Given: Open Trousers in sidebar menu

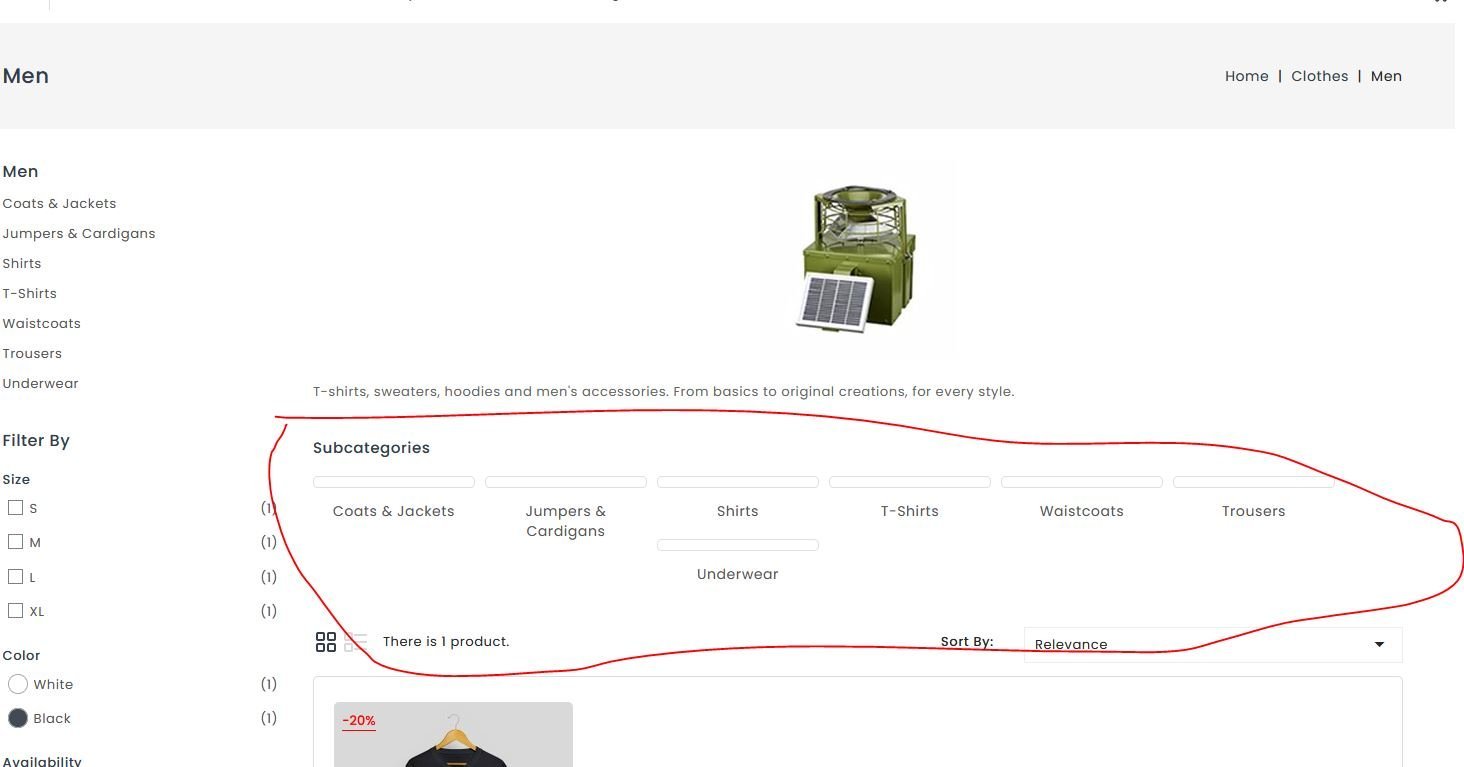Looking at the screenshot, I should tap(32, 353).
